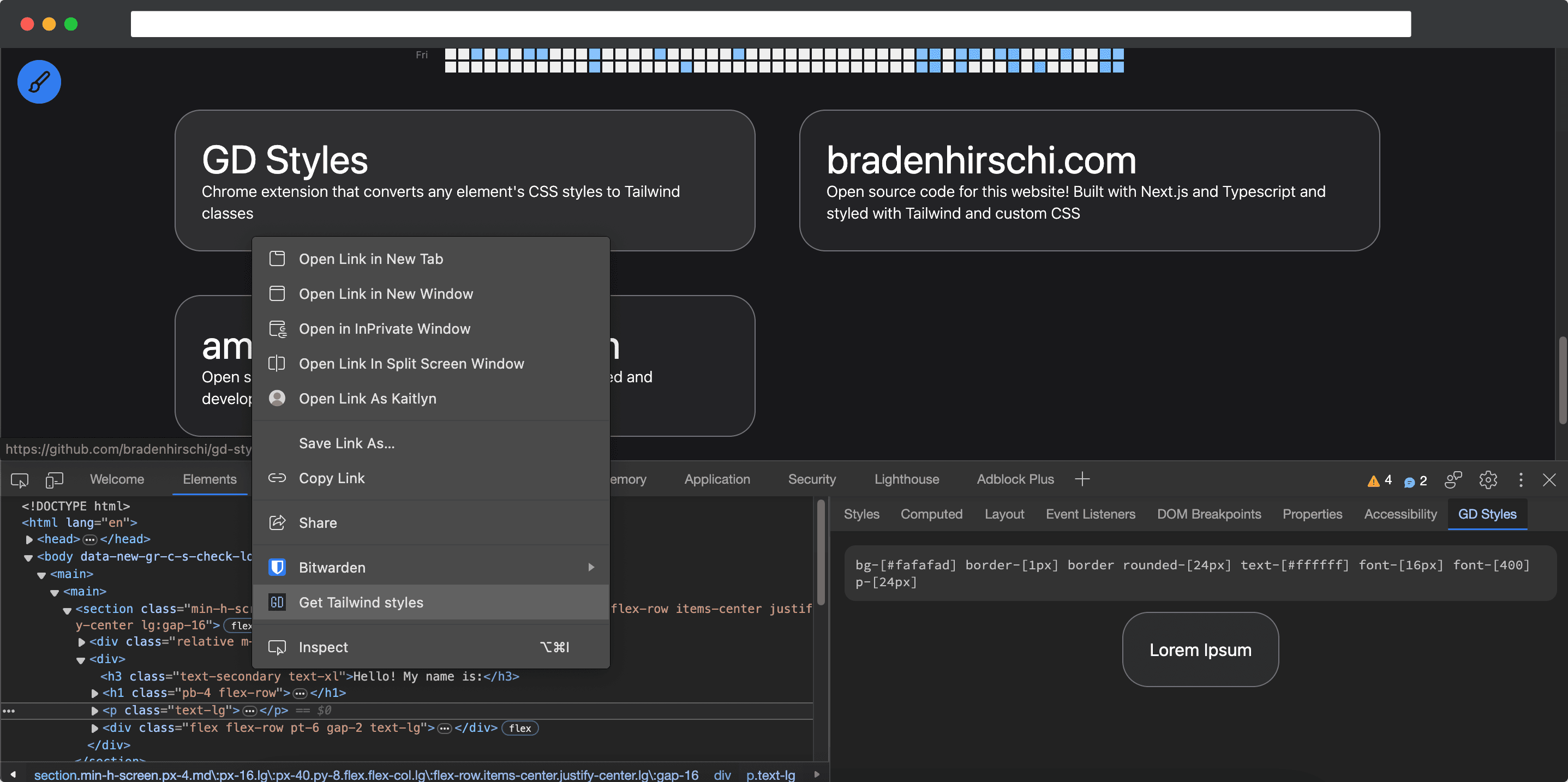Image resolution: width=1568 pixels, height=782 pixels.
Task: Click the page vertical scrollbar thumb
Action: 1562,380
